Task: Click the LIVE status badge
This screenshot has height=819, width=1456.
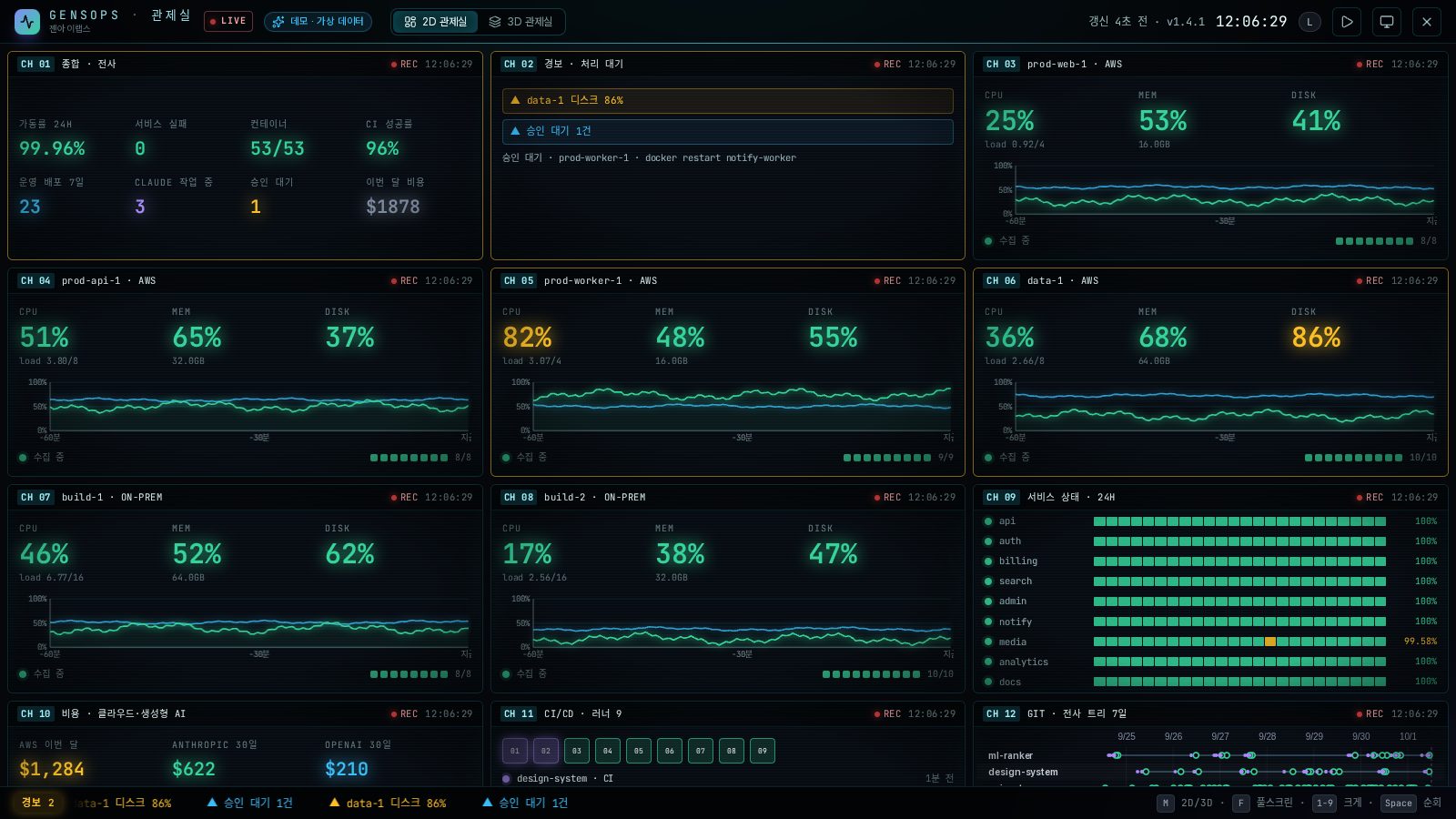Action: (x=228, y=21)
